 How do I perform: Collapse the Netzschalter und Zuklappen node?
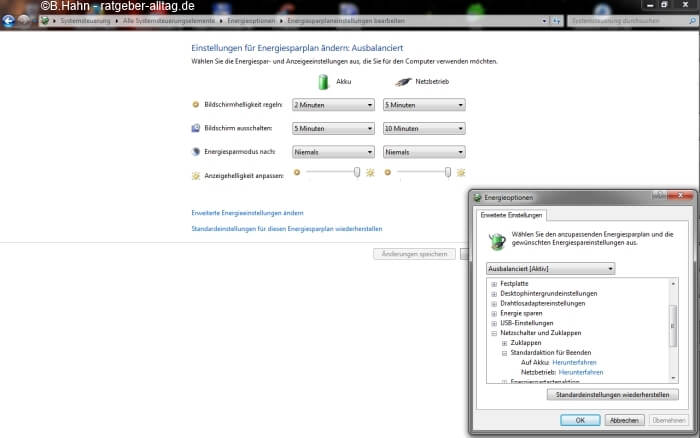(x=494, y=333)
